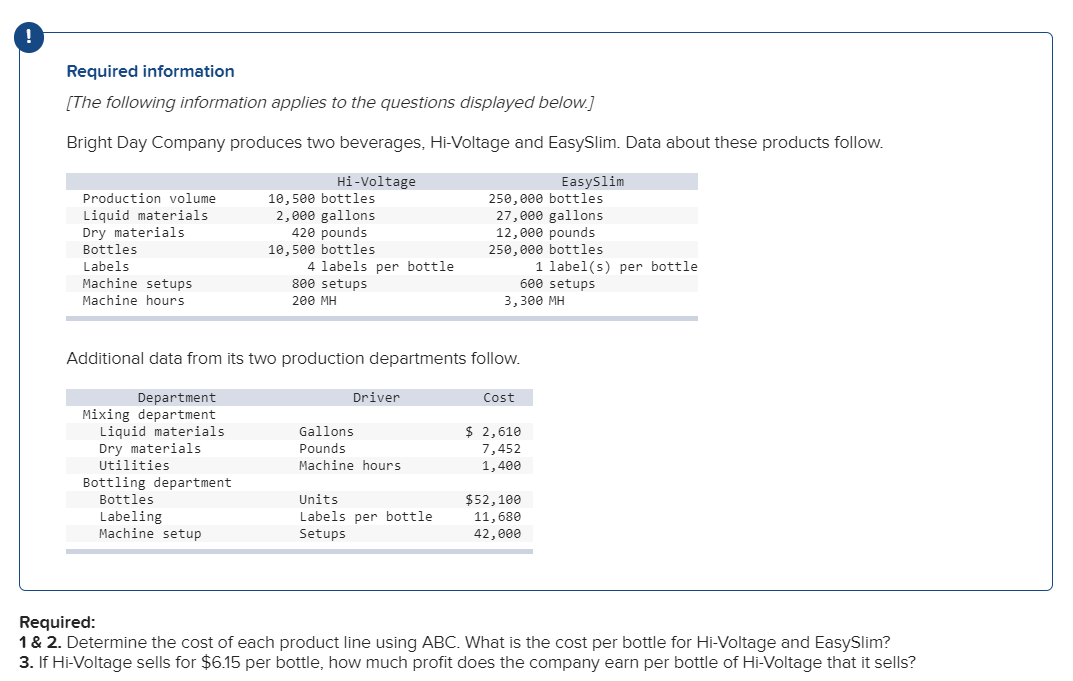Select the Required information heading
The image size is (1073, 681).
150,71
